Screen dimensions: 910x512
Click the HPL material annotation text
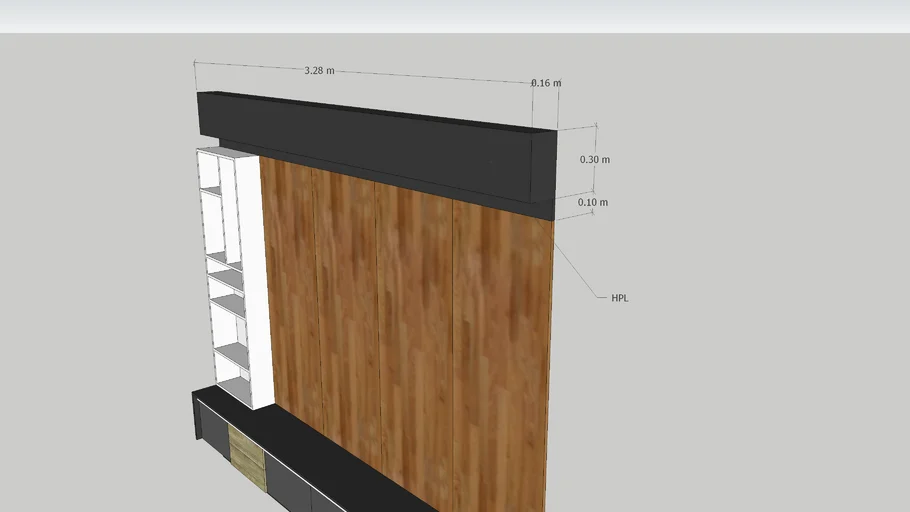[x=620, y=298]
